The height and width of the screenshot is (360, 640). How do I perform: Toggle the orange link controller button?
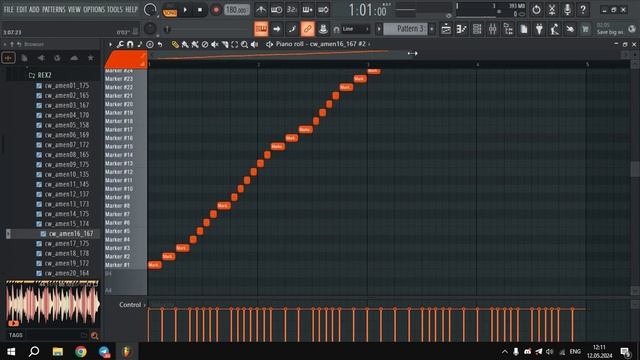pyautogui.click(x=307, y=29)
